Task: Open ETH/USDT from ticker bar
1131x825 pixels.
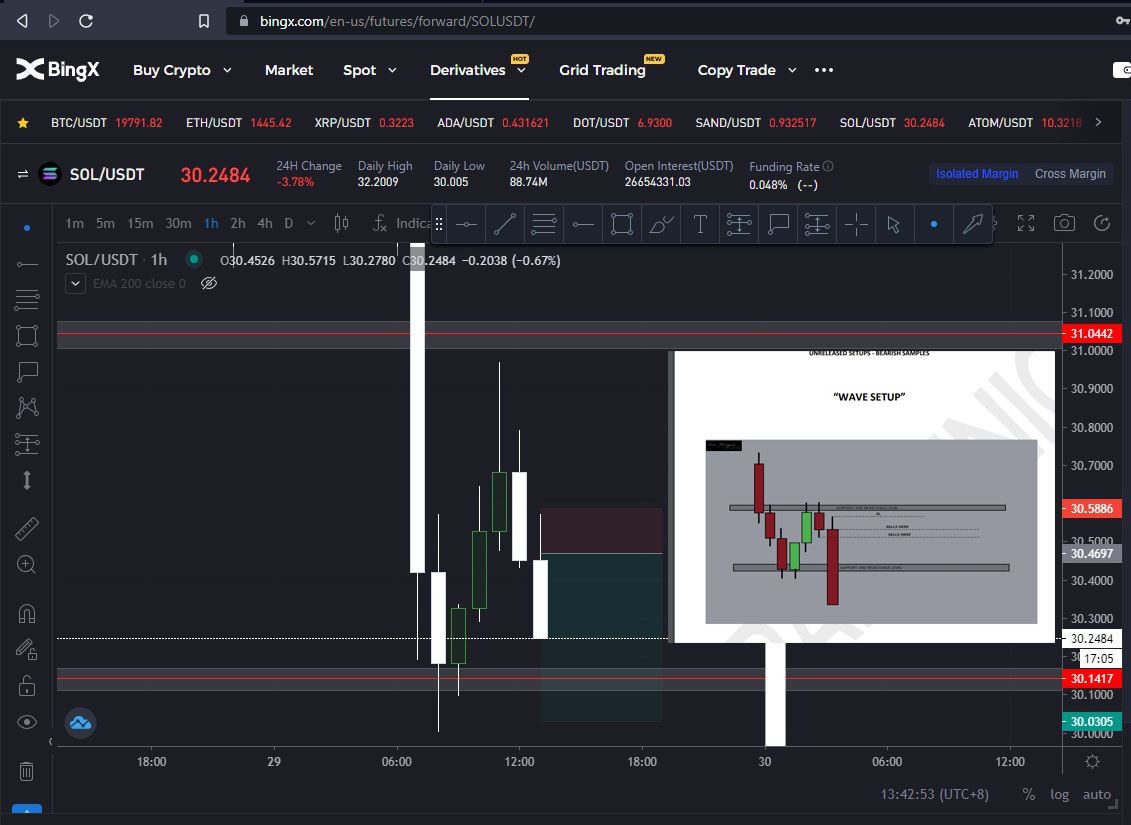Action: point(239,123)
